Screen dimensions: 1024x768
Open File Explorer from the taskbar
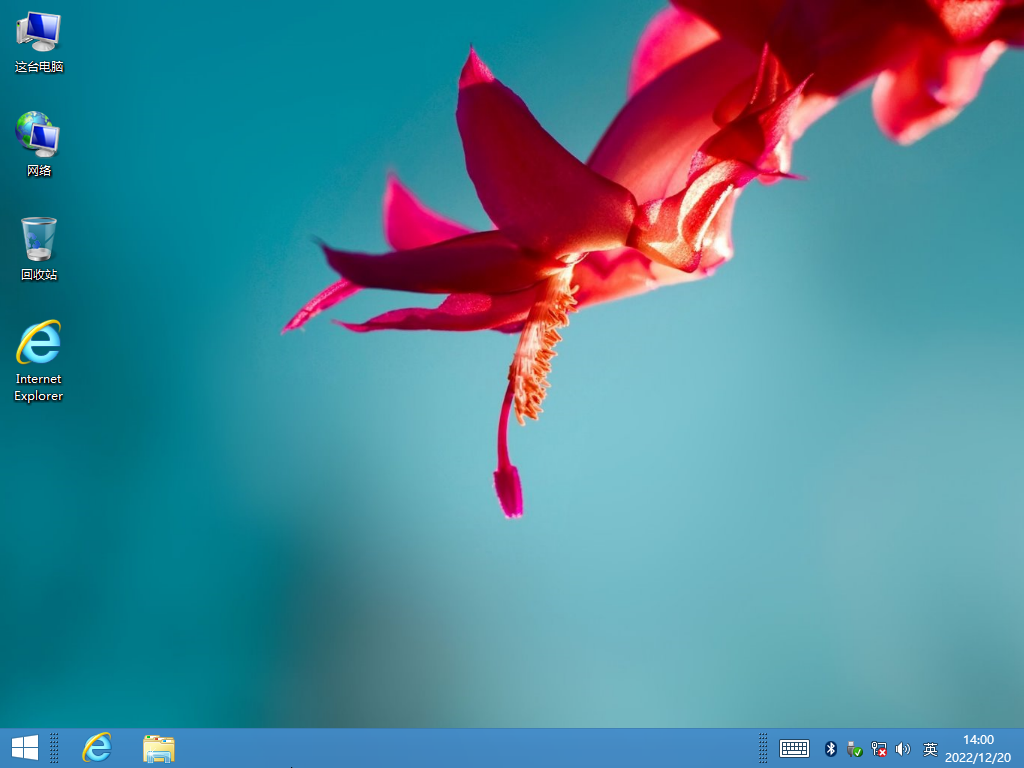click(158, 747)
